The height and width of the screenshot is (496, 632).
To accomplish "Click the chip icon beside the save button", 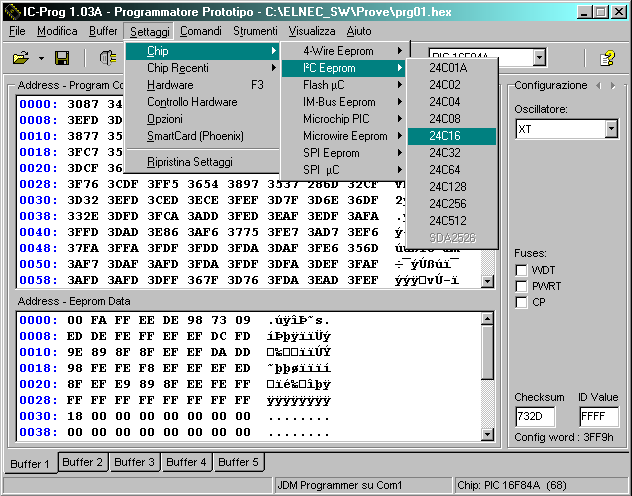I will (108, 59).
